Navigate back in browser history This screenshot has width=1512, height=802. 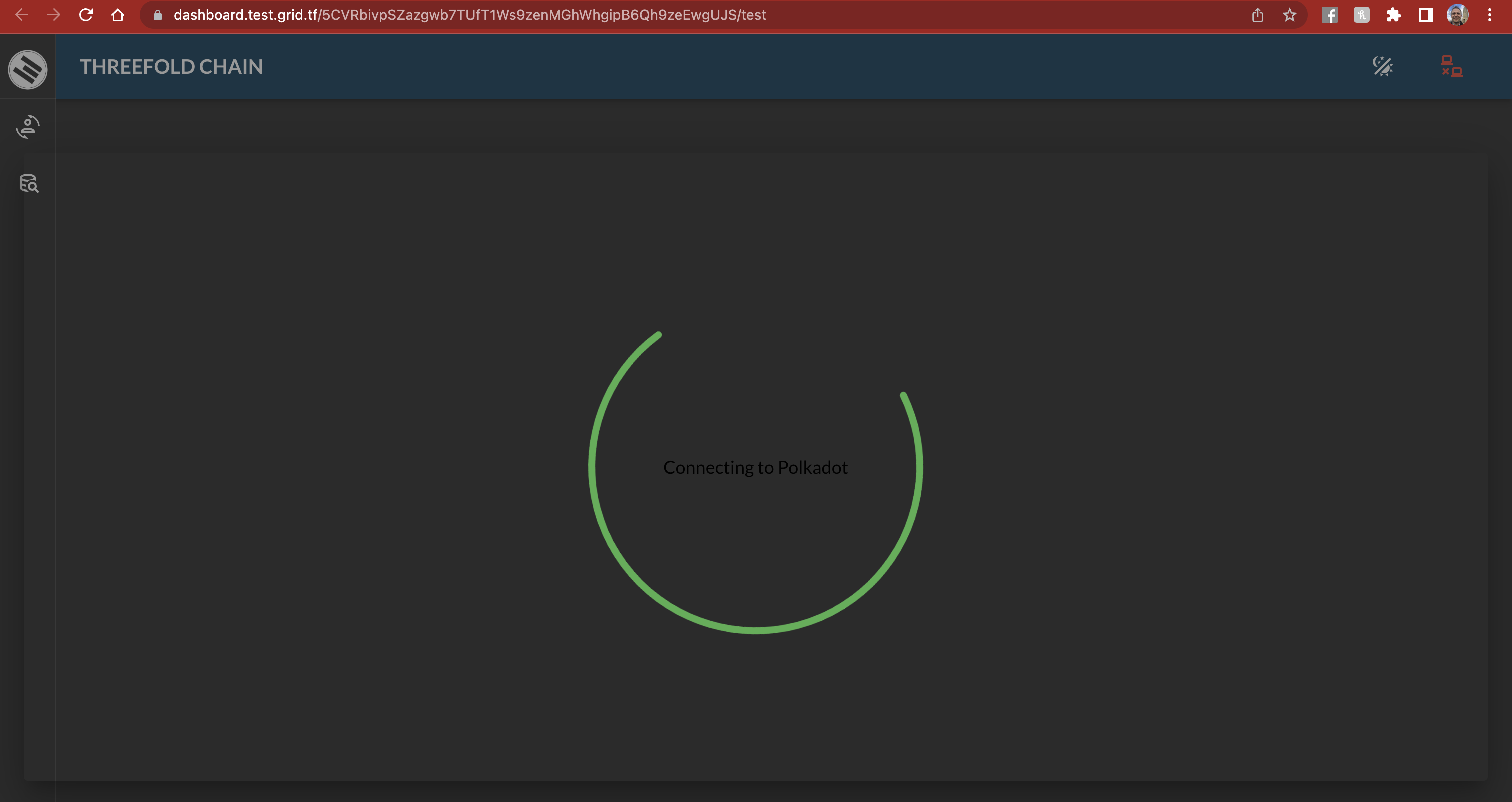22,15
